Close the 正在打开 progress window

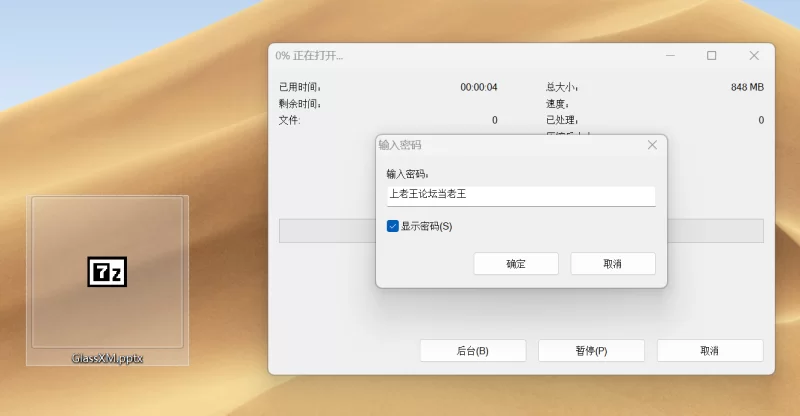coord(754,56)
